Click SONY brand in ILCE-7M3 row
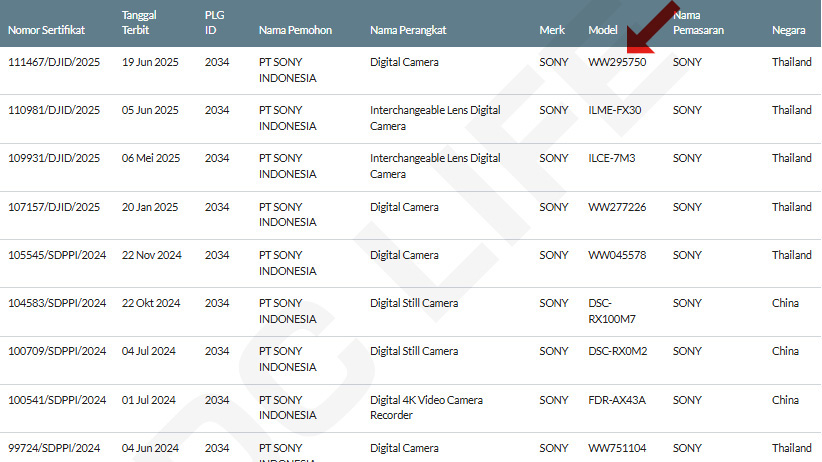Screen dimensions: 822x462 coord(554,158)
